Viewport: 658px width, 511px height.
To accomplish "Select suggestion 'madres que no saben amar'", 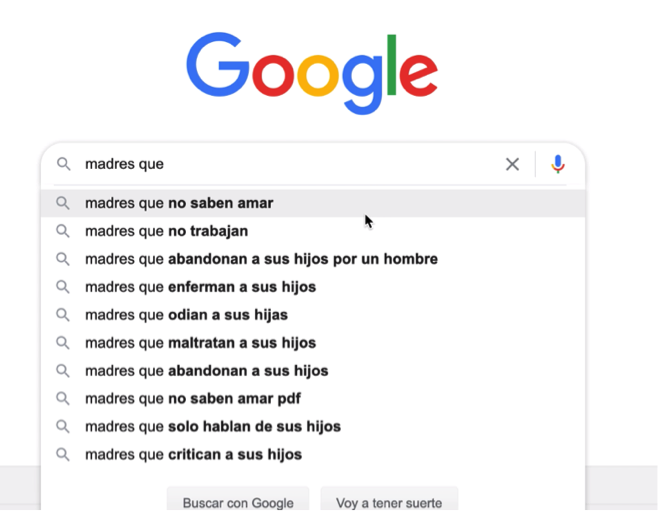I will click(313, 203).
